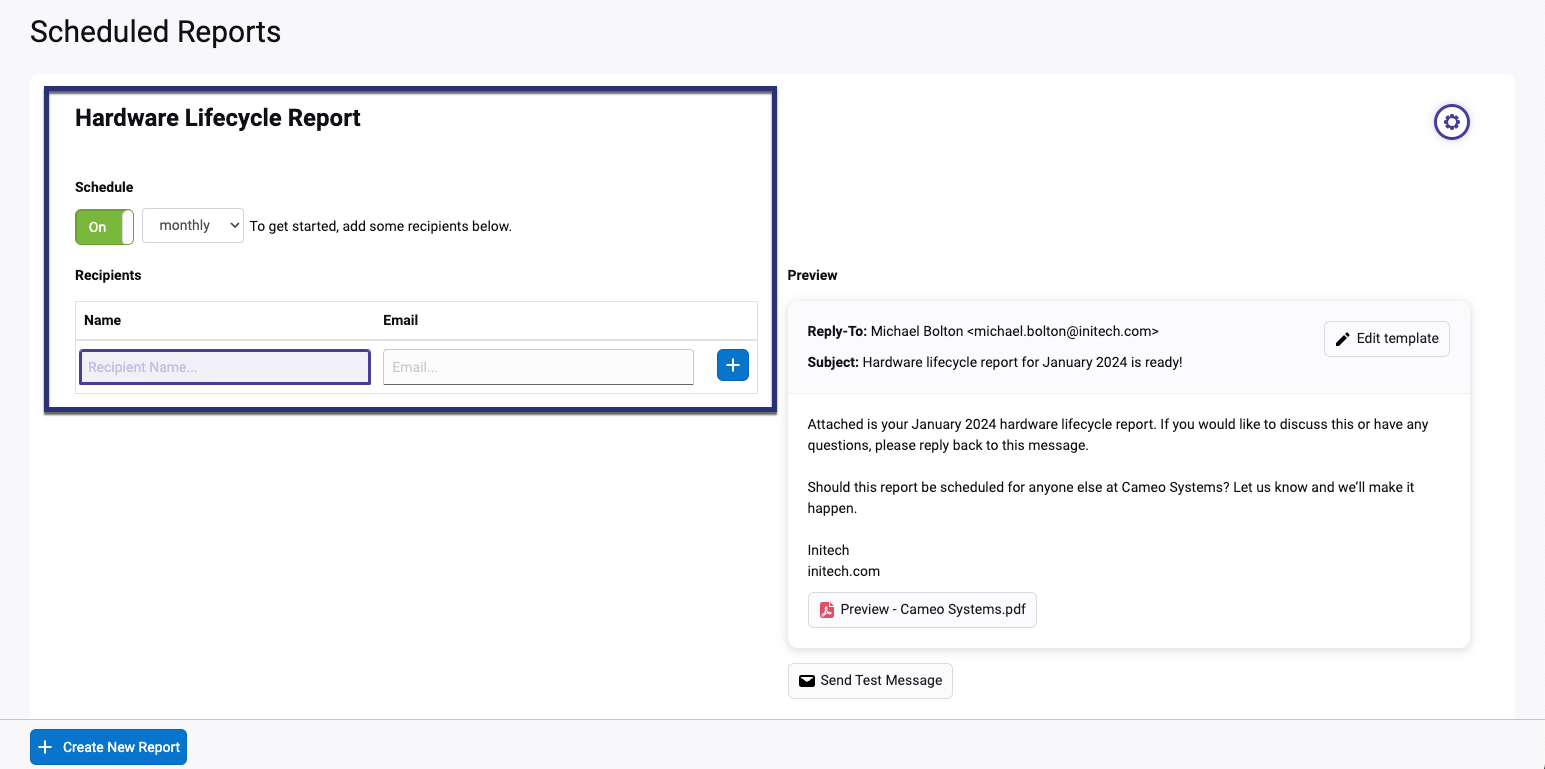Focus the Recipient Name input field

[x=225, y=367]
